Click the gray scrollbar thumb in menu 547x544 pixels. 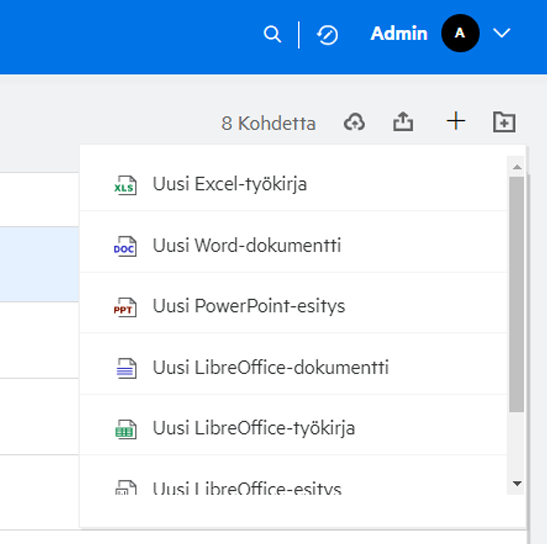516,294
